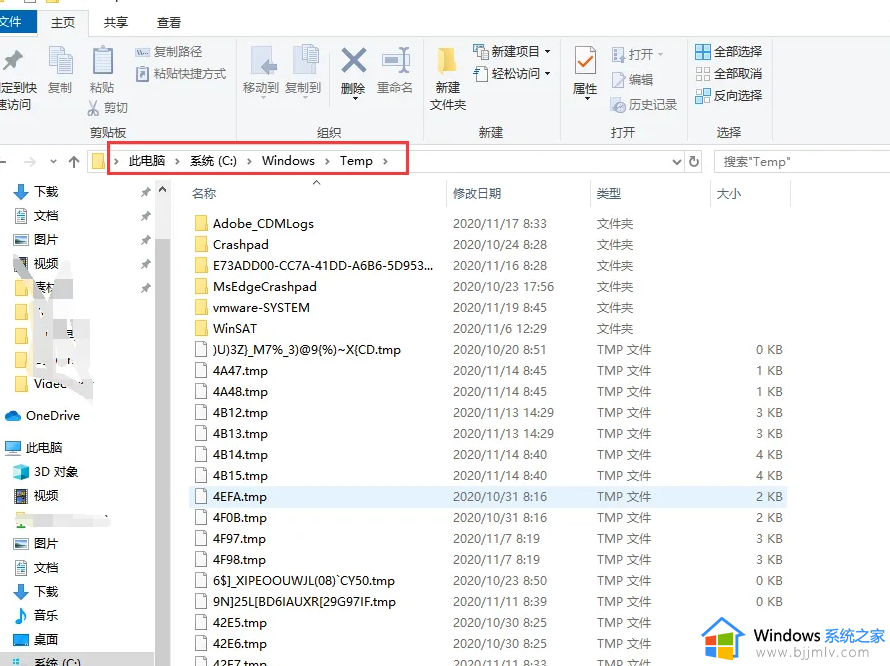Switch to the 查看 ribbon tab
The height and width of the screenshot is (666, 890).
point(169,23)
